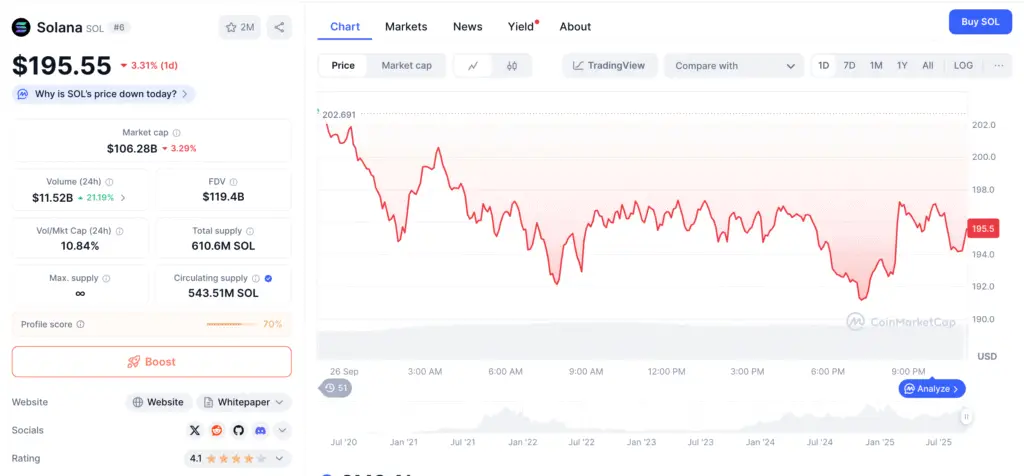Screen dimensions: 1024x476
Task: Grab the chart range slider handle
Action: pos(966,417)
